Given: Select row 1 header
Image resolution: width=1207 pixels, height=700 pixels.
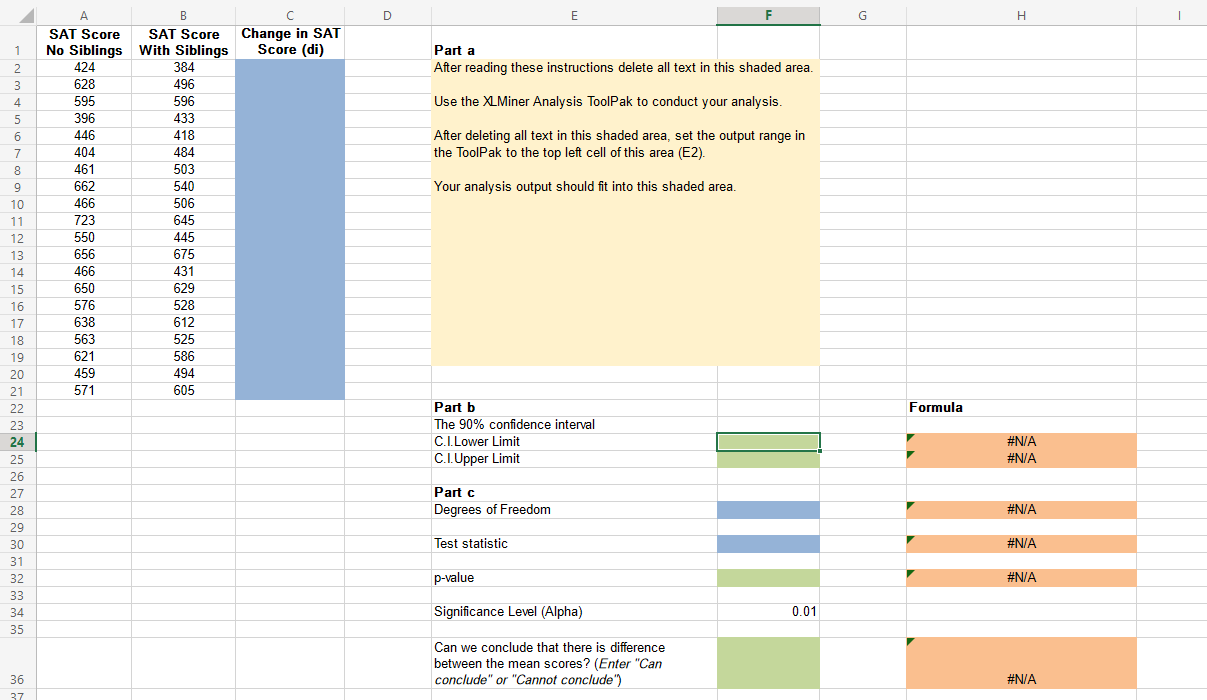Looking at the screenshot, I should tap(17, 42).
